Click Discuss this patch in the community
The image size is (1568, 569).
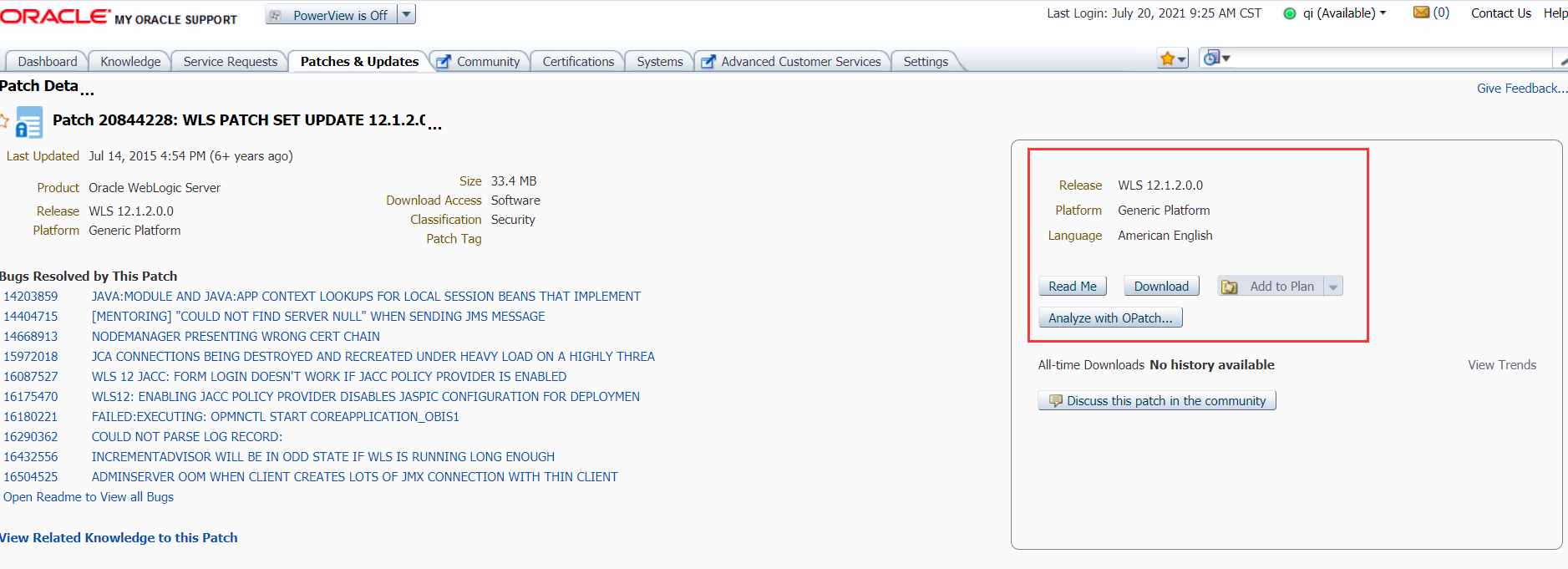pyautogui.click(x=1157, y=401)
